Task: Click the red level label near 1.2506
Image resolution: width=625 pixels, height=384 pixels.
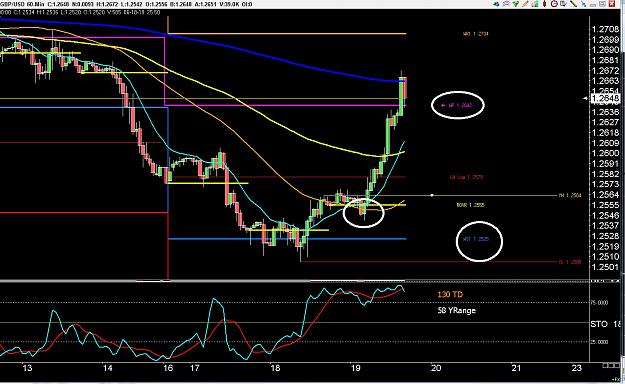Action: 570,262
